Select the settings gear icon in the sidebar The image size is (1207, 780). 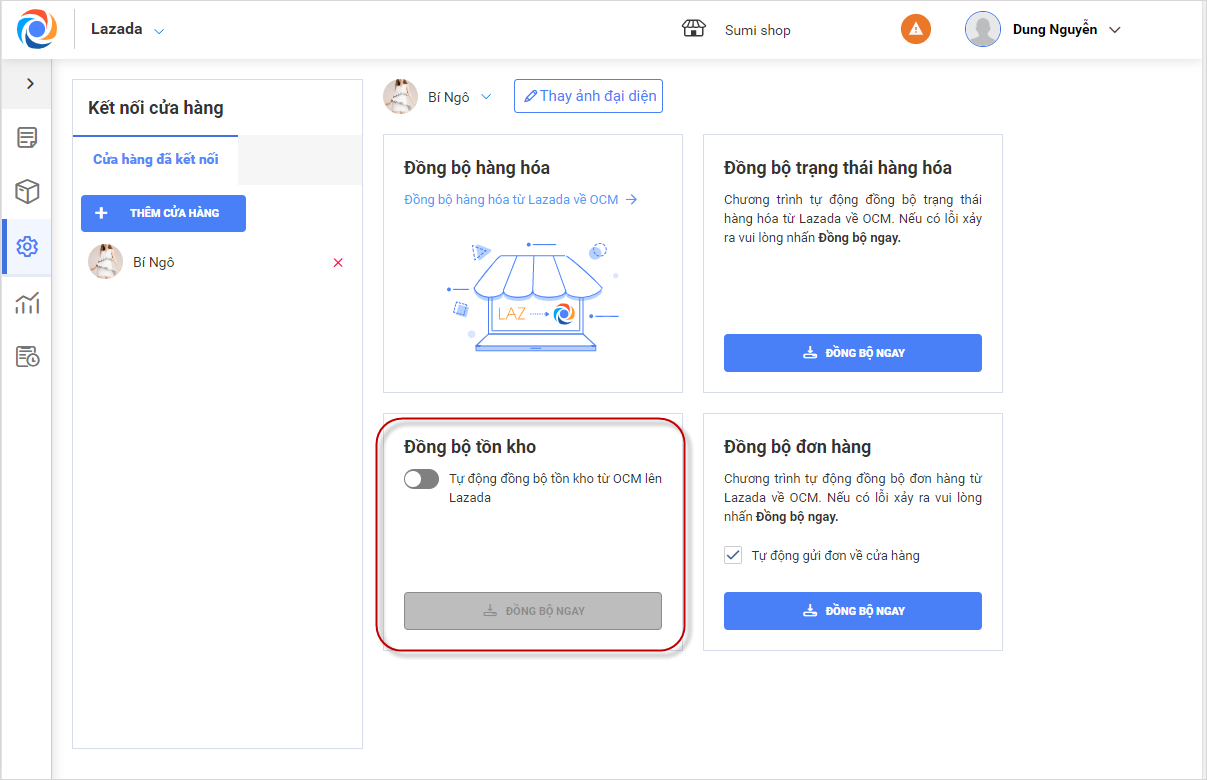pyautogui.click(x=27, y=247)
